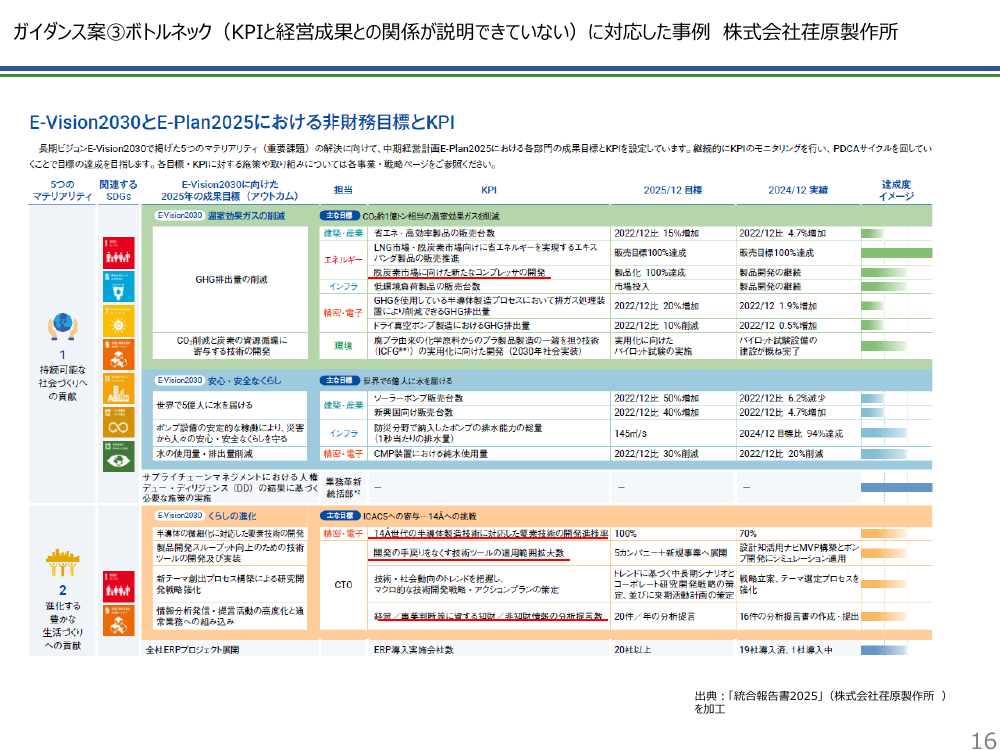Viewport: 1000px width, 750px height.
Task: Click the 業務革新統括部 department cell
Action: click(x=343, y=487)
